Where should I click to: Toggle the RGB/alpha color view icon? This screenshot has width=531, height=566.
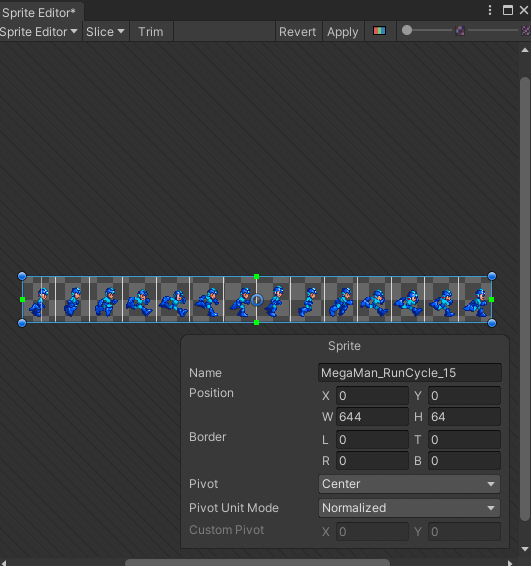[x=379, y=31]
